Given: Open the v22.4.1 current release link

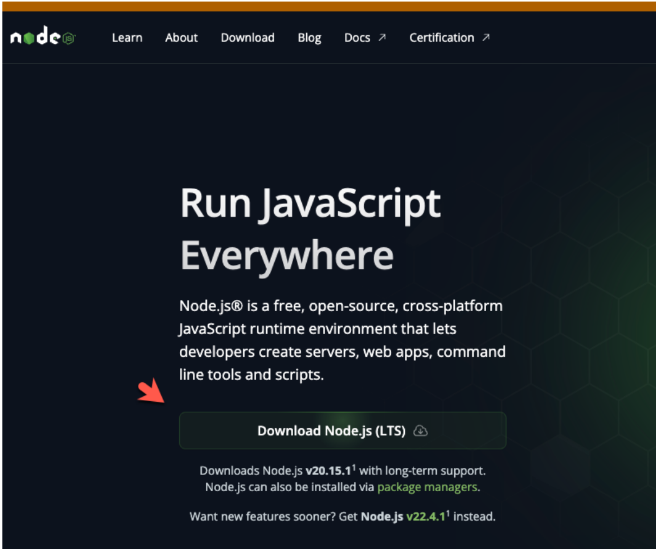Looking at the screenshot, I should point(425,516).
